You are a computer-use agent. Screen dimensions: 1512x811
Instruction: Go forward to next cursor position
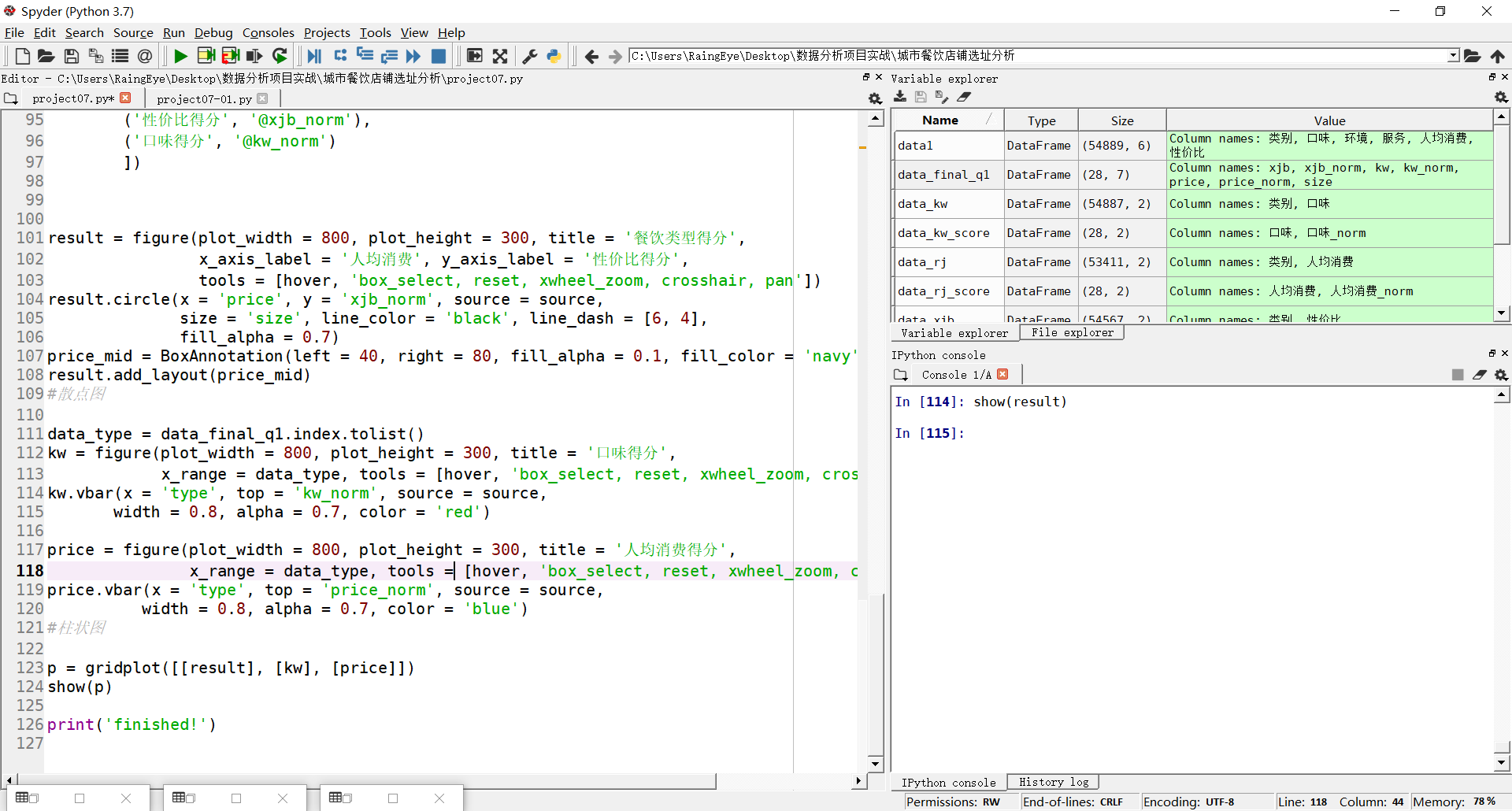tap(615, 56)
